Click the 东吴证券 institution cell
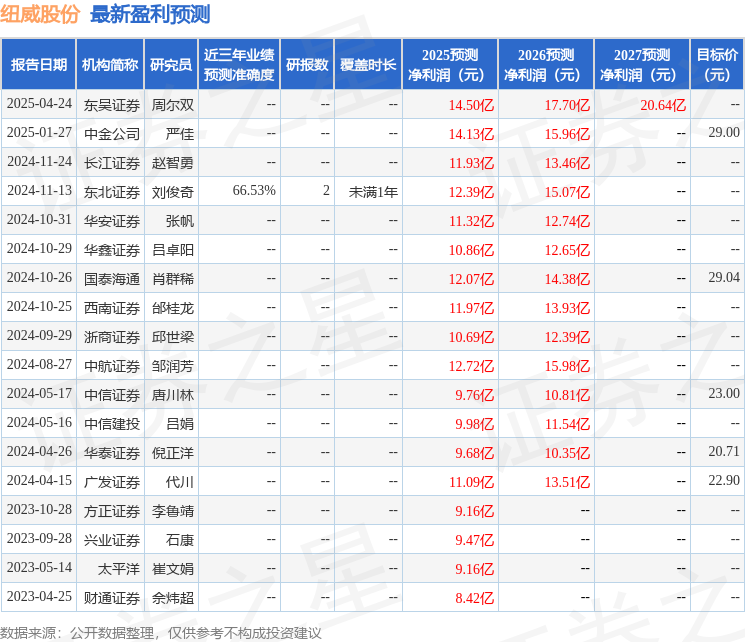The image size is (745, 642). (x=112, y=105)
